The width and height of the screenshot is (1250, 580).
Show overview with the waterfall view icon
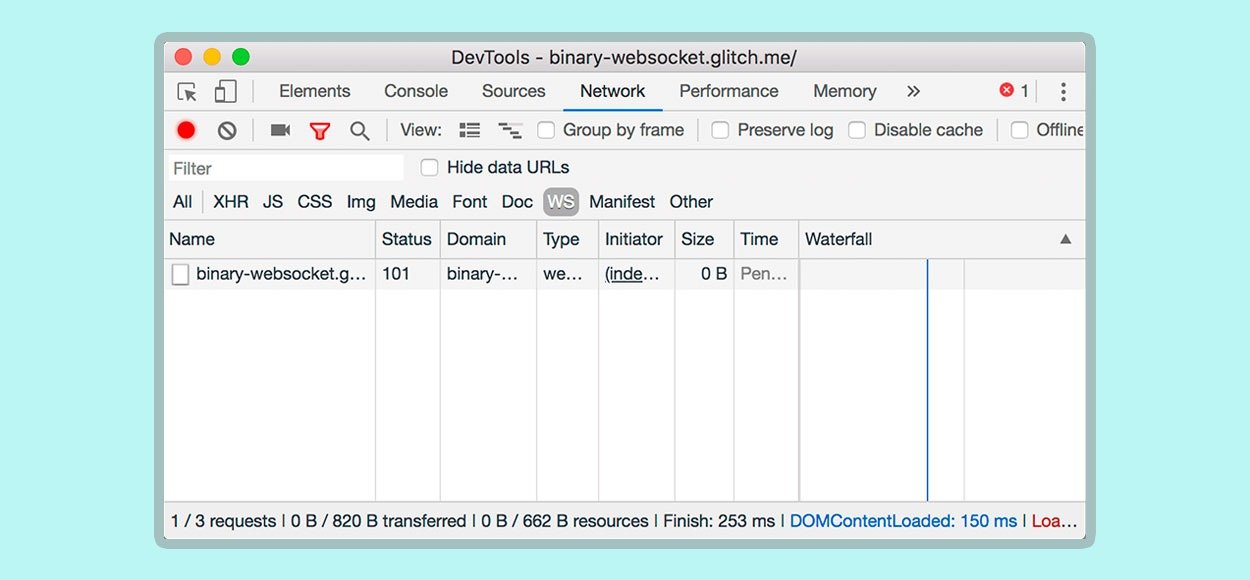[x=510, y=130]
